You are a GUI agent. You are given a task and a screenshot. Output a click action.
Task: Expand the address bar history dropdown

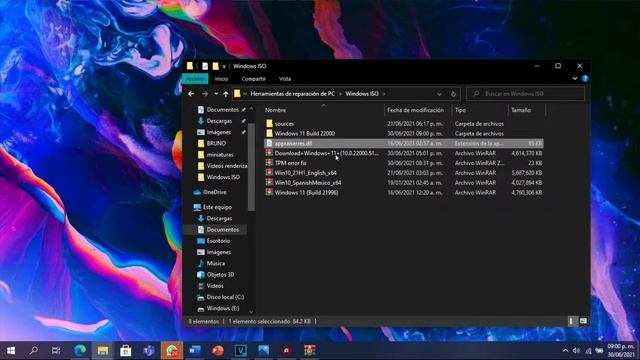(x=439, y=94)
